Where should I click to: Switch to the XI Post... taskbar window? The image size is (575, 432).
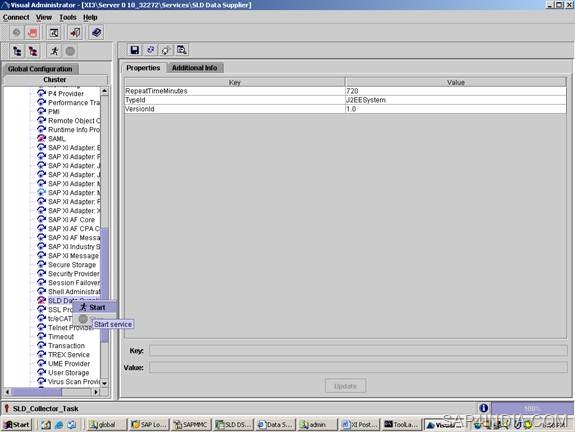360,425
